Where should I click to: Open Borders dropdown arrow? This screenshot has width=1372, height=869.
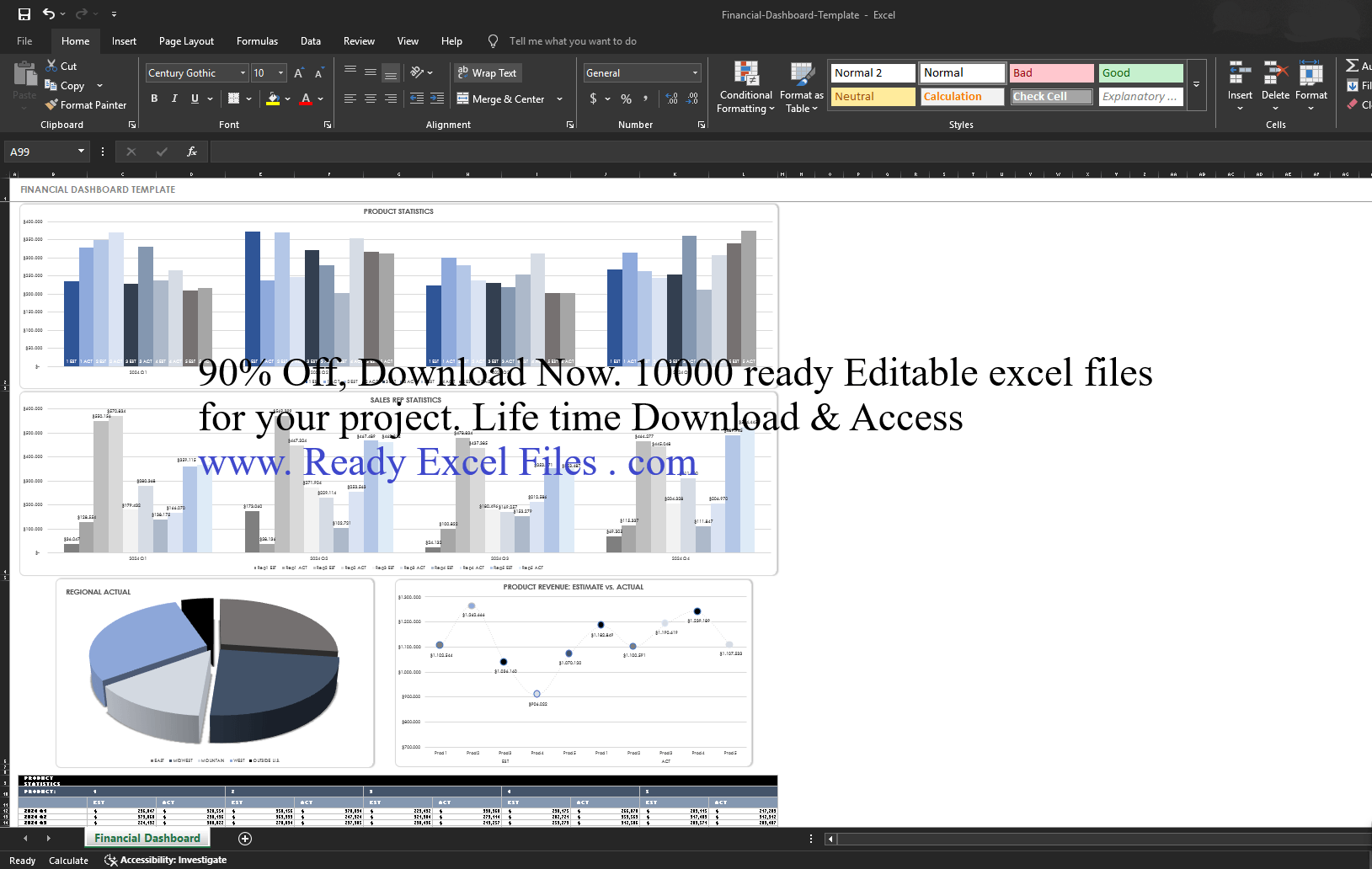(249, 99)
